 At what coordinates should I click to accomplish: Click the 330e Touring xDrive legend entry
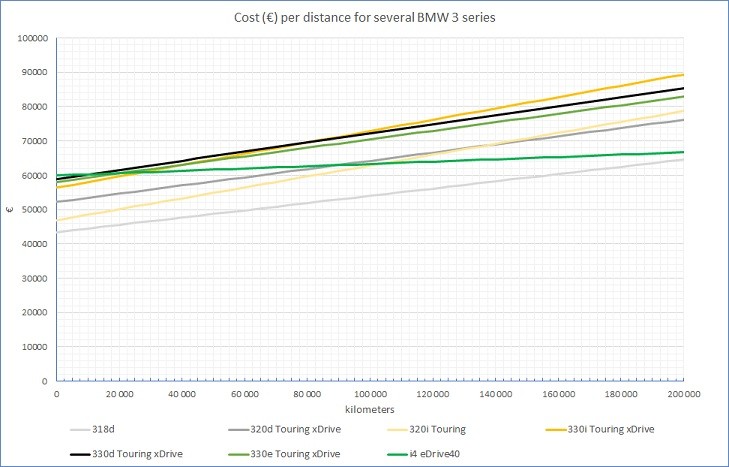coord(285,454)
